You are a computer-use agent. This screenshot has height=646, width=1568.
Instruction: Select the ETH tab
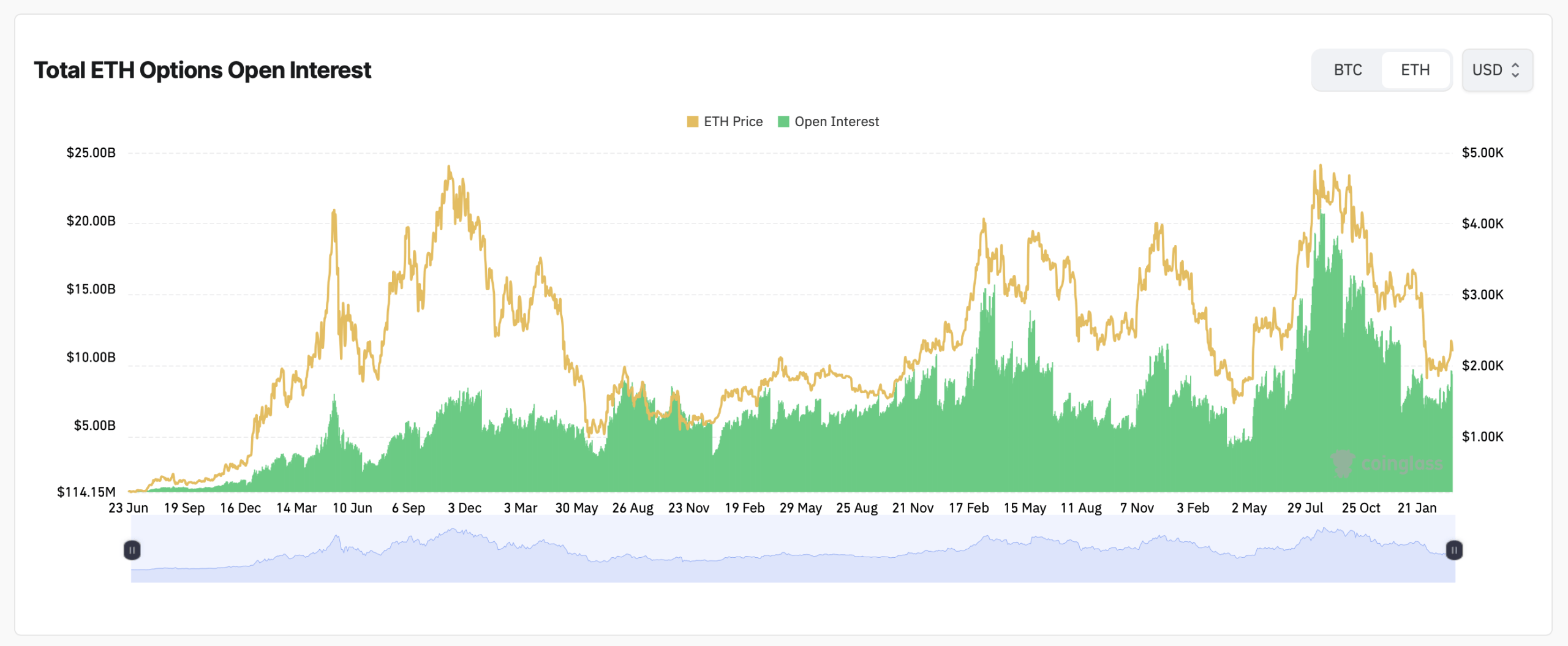pyautogui.click(x=1415, y=70)
